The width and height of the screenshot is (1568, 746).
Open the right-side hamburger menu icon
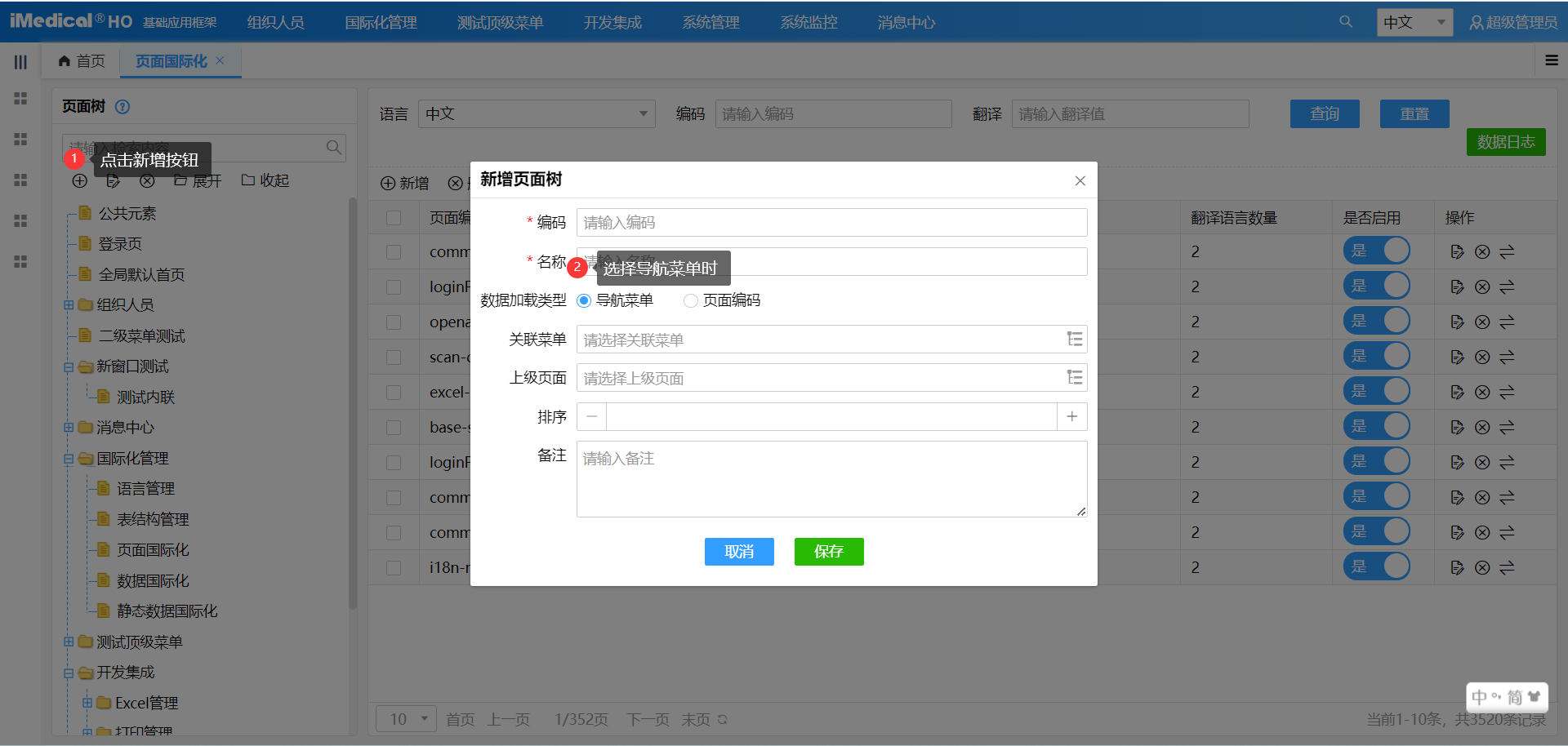1552,60
